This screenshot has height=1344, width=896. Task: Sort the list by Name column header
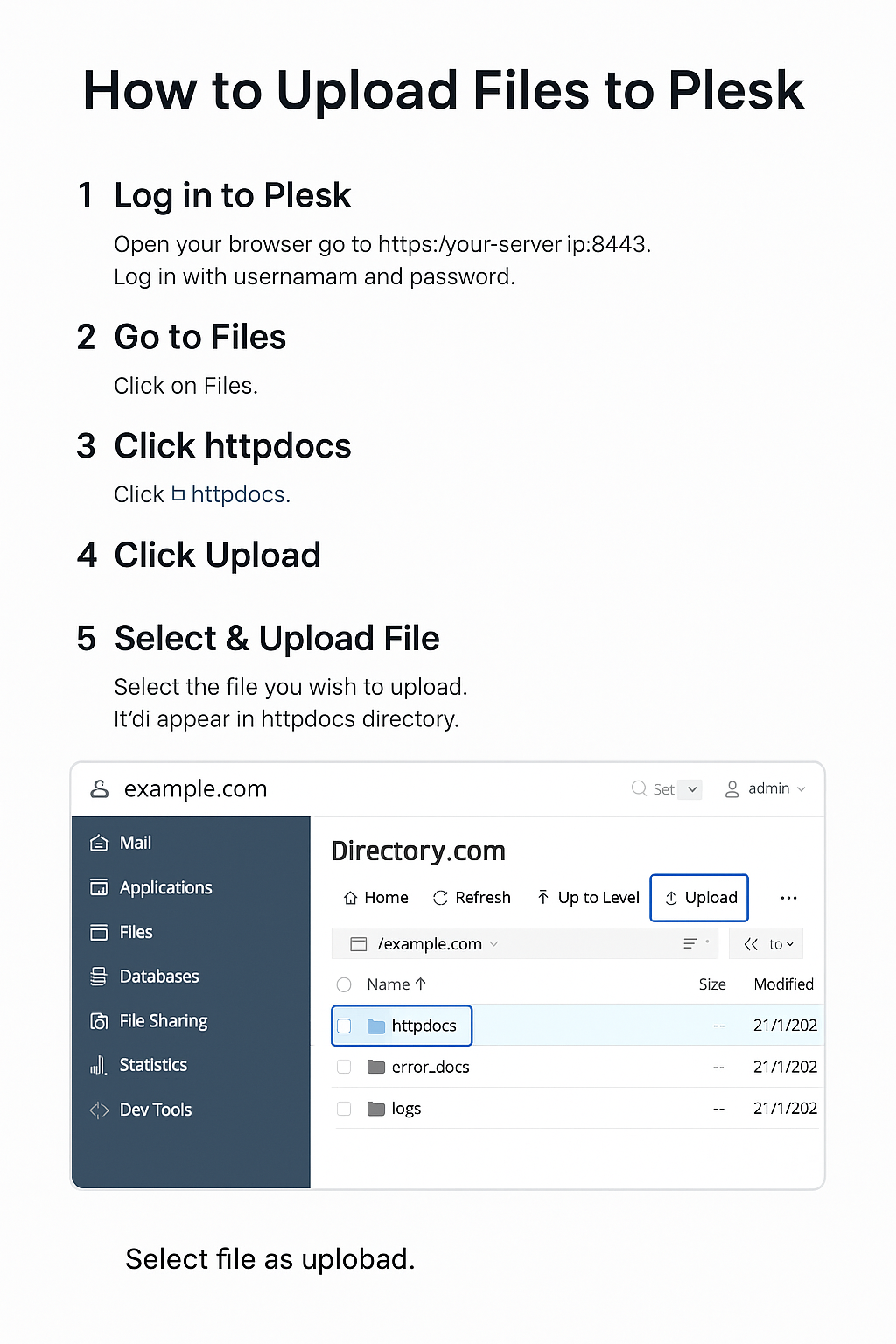pyautogui.click(x=396, y=984)
